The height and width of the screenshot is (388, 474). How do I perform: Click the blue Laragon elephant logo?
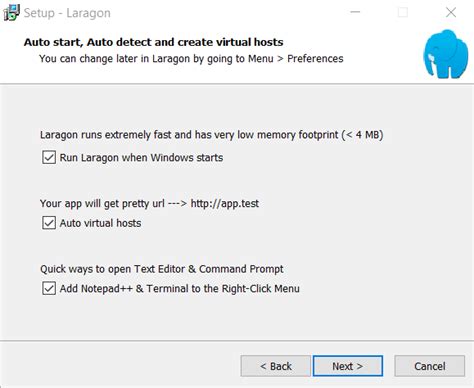click(x=446, y=54)
